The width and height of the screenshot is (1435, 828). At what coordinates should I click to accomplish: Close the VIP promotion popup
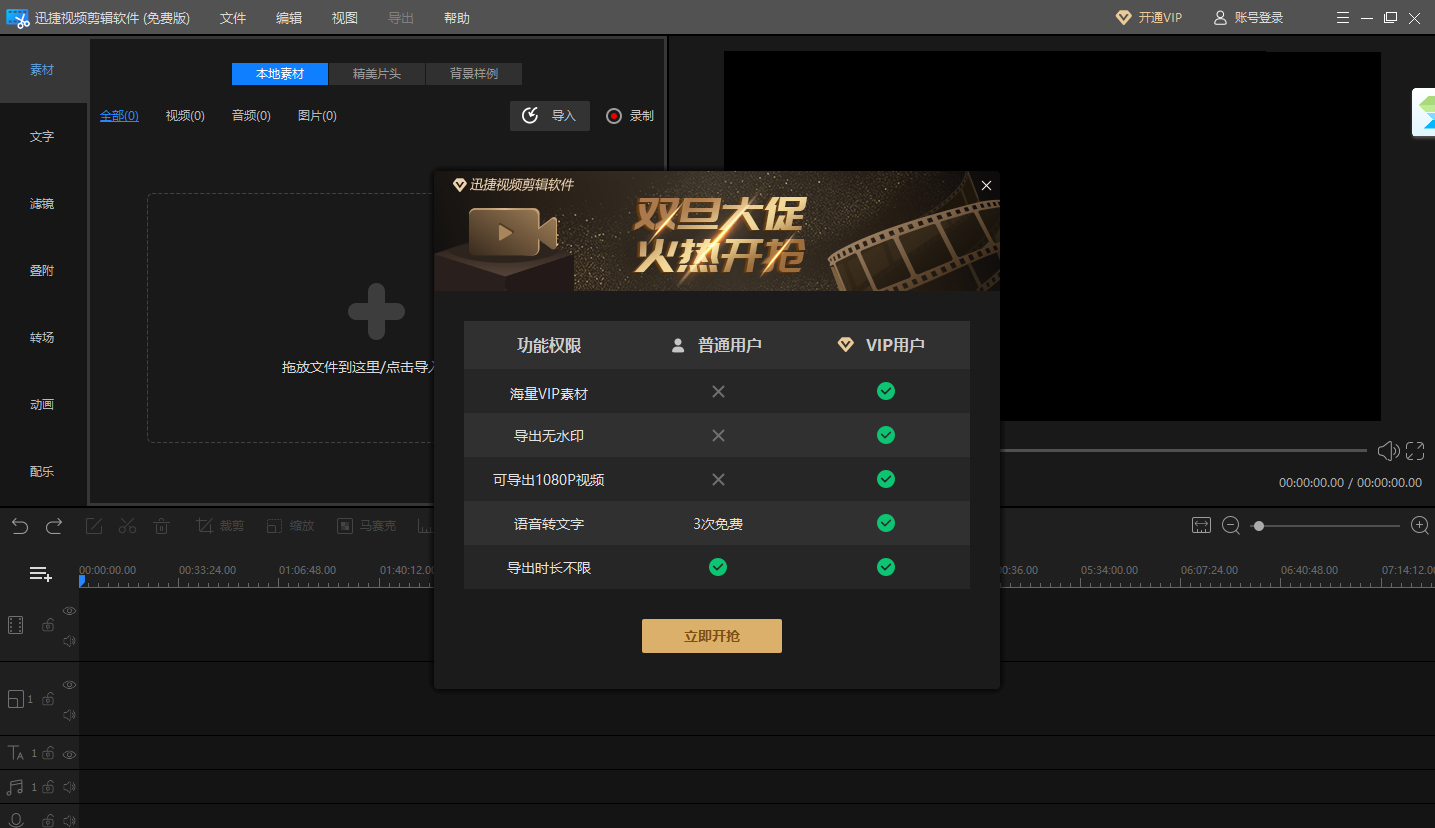click(x=986, y=185)
